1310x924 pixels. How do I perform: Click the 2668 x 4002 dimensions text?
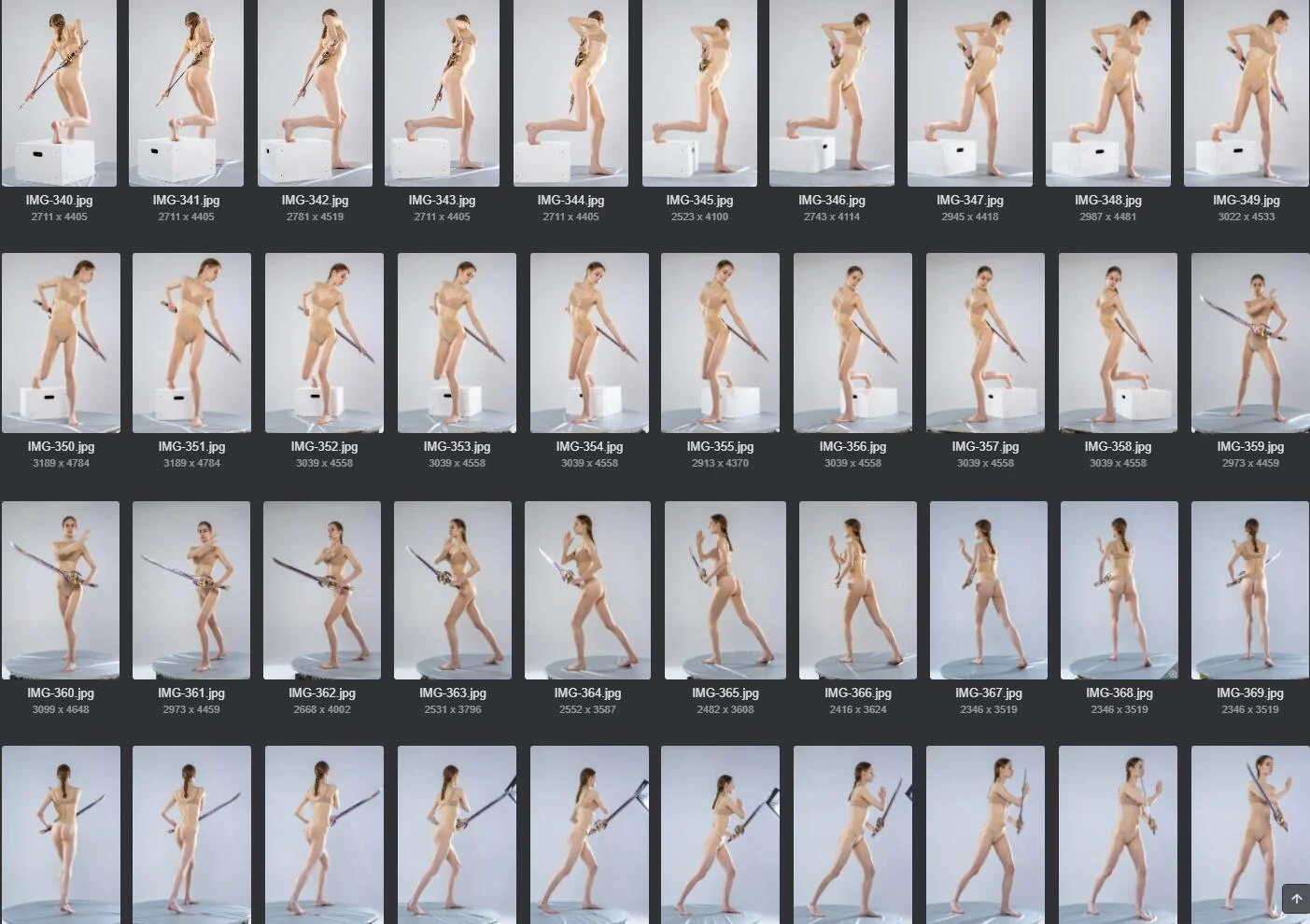point(322,709)
